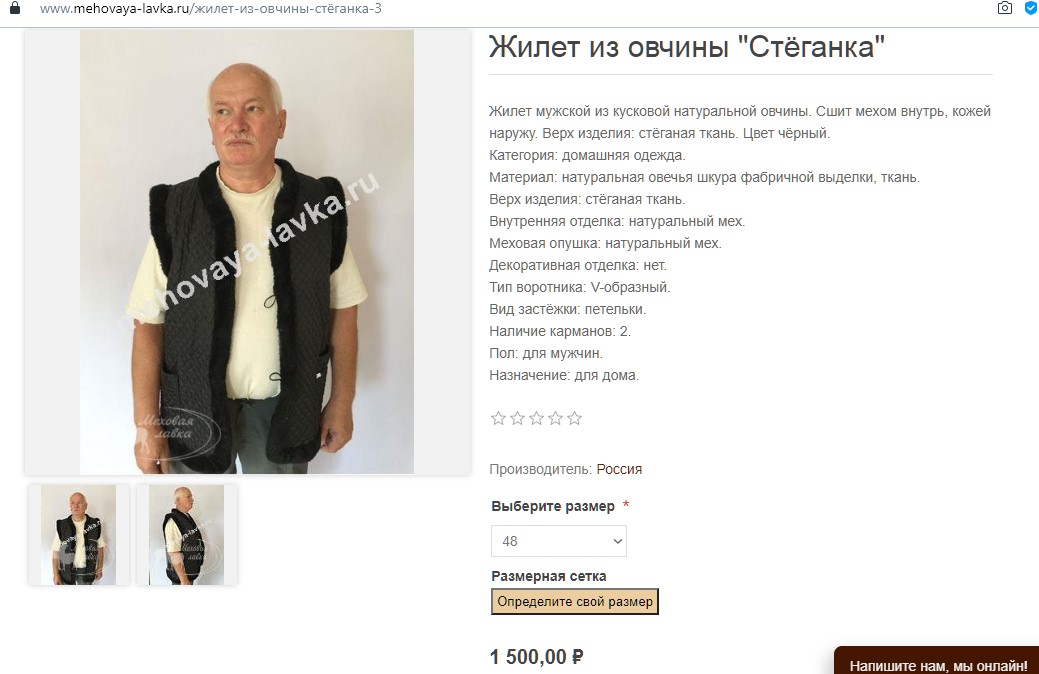Click the padlock site security icon
Image resolution: width=1039 pixels, height=674 pixels.
tap(15, 8)
